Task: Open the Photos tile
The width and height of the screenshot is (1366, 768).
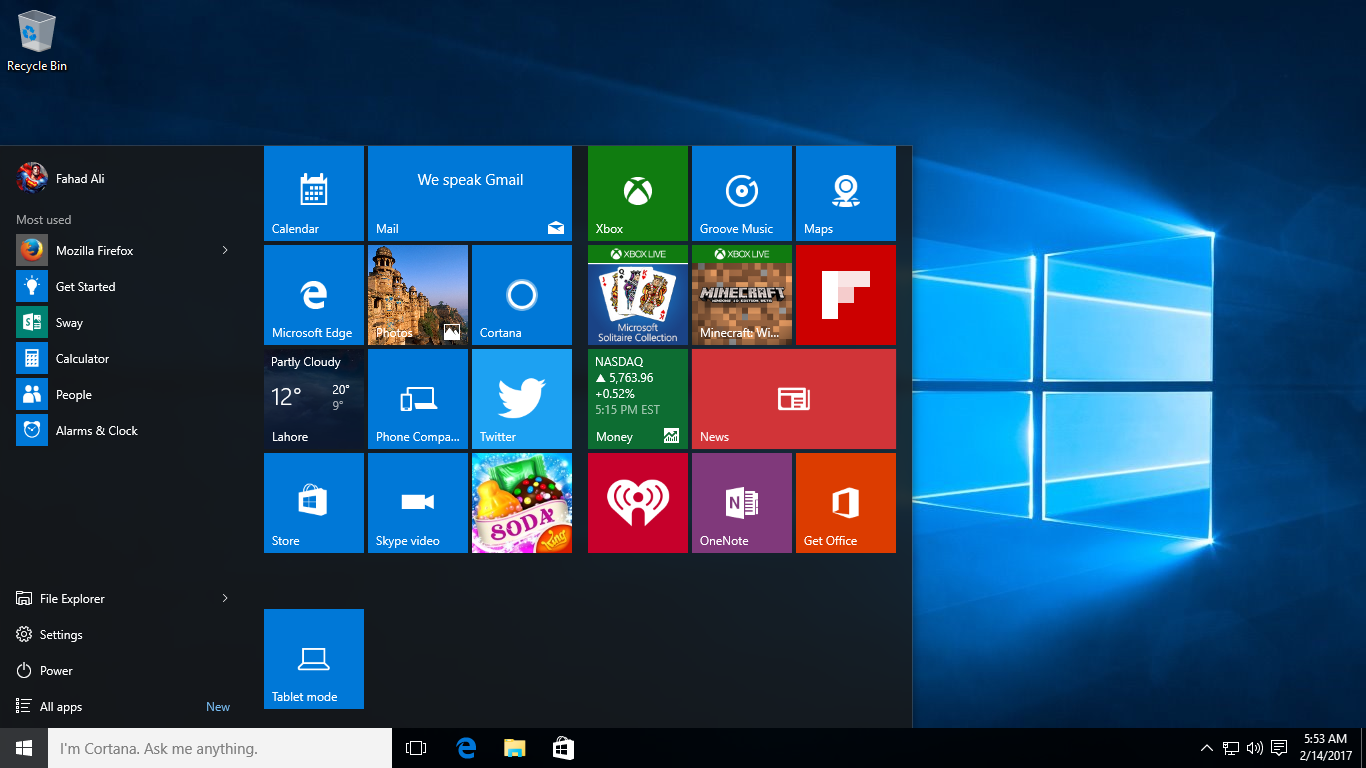Action: coord(418,295)
